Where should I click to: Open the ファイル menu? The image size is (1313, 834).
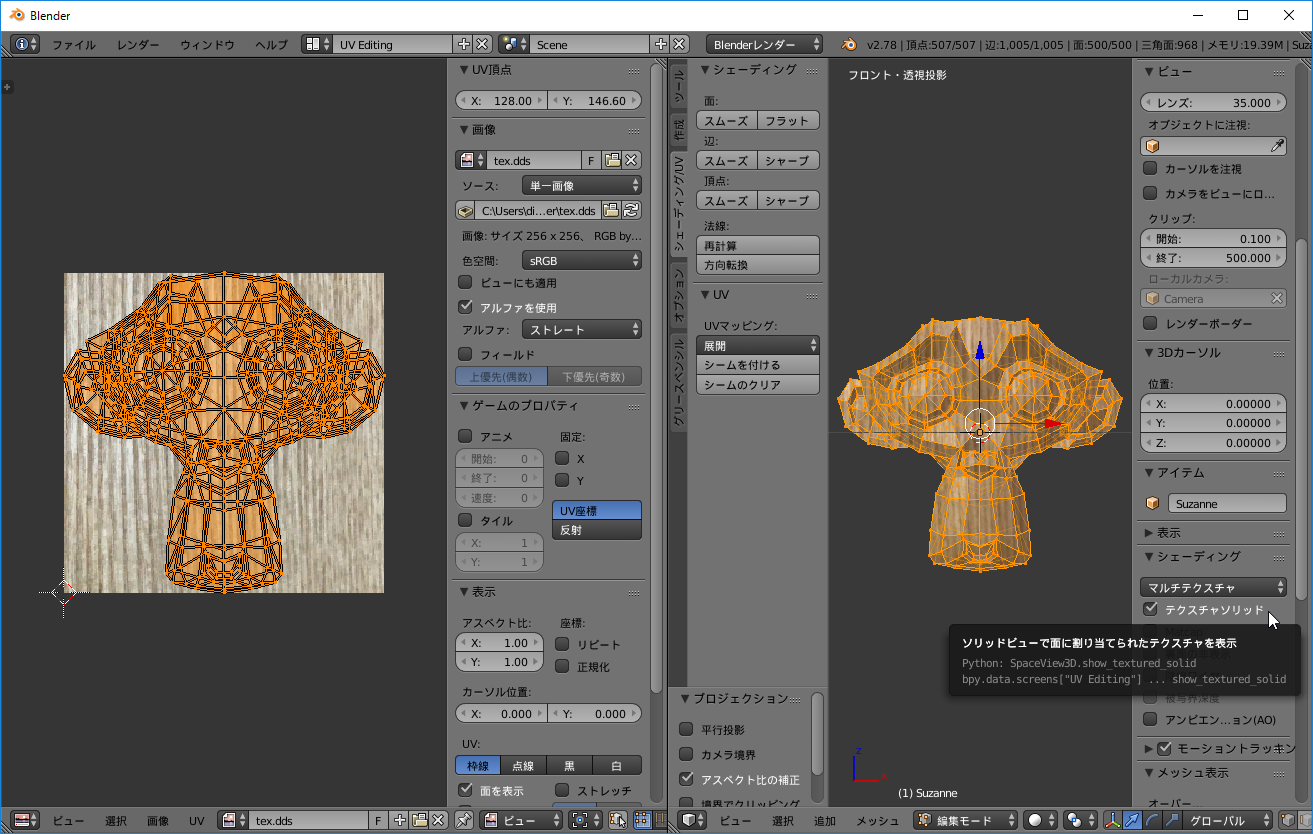pos(74,44)
